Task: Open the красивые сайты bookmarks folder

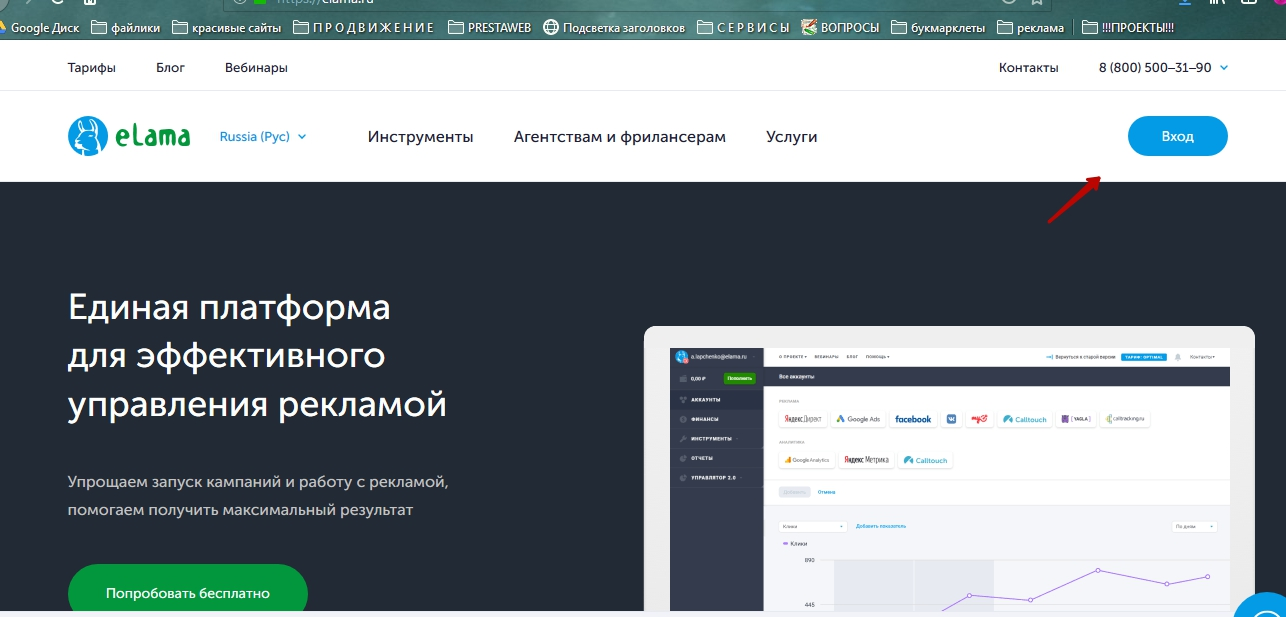Action: 227,27
